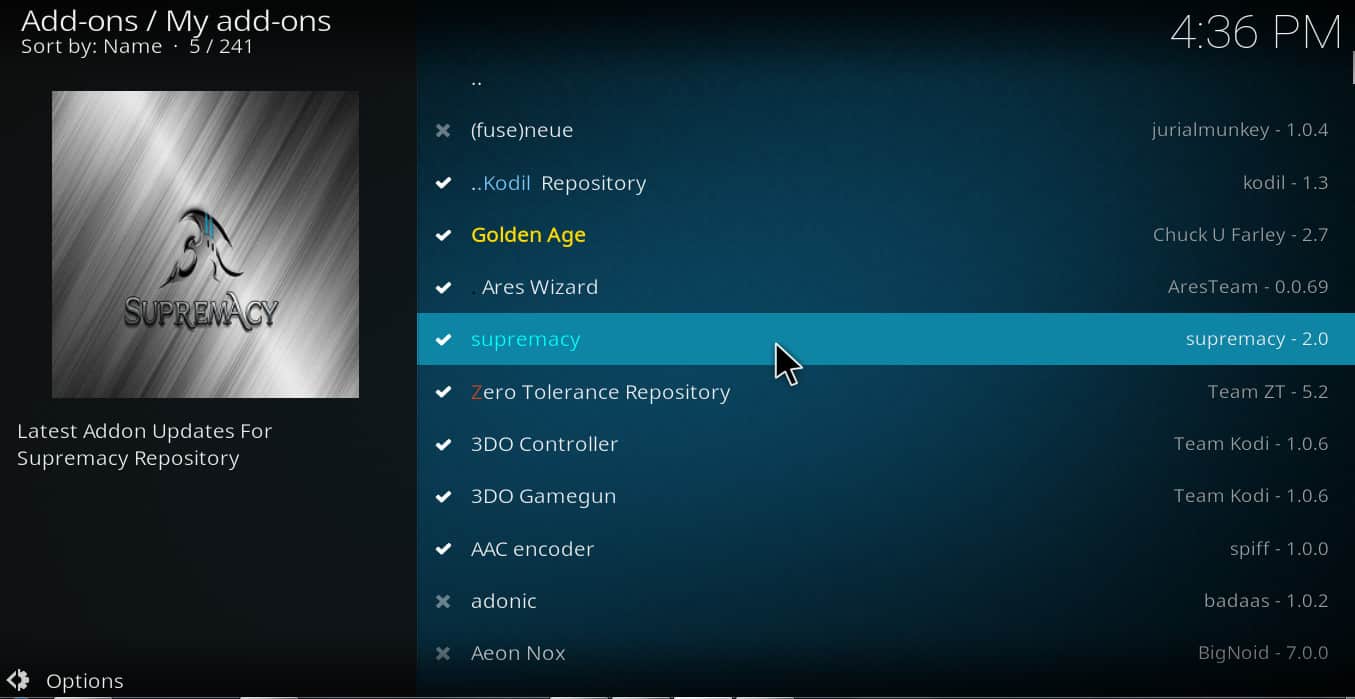Click the checkmark beside Zero Tolerance Repository
The height and width of the screenshot is (699, 1355).
[x=443, y=392]
